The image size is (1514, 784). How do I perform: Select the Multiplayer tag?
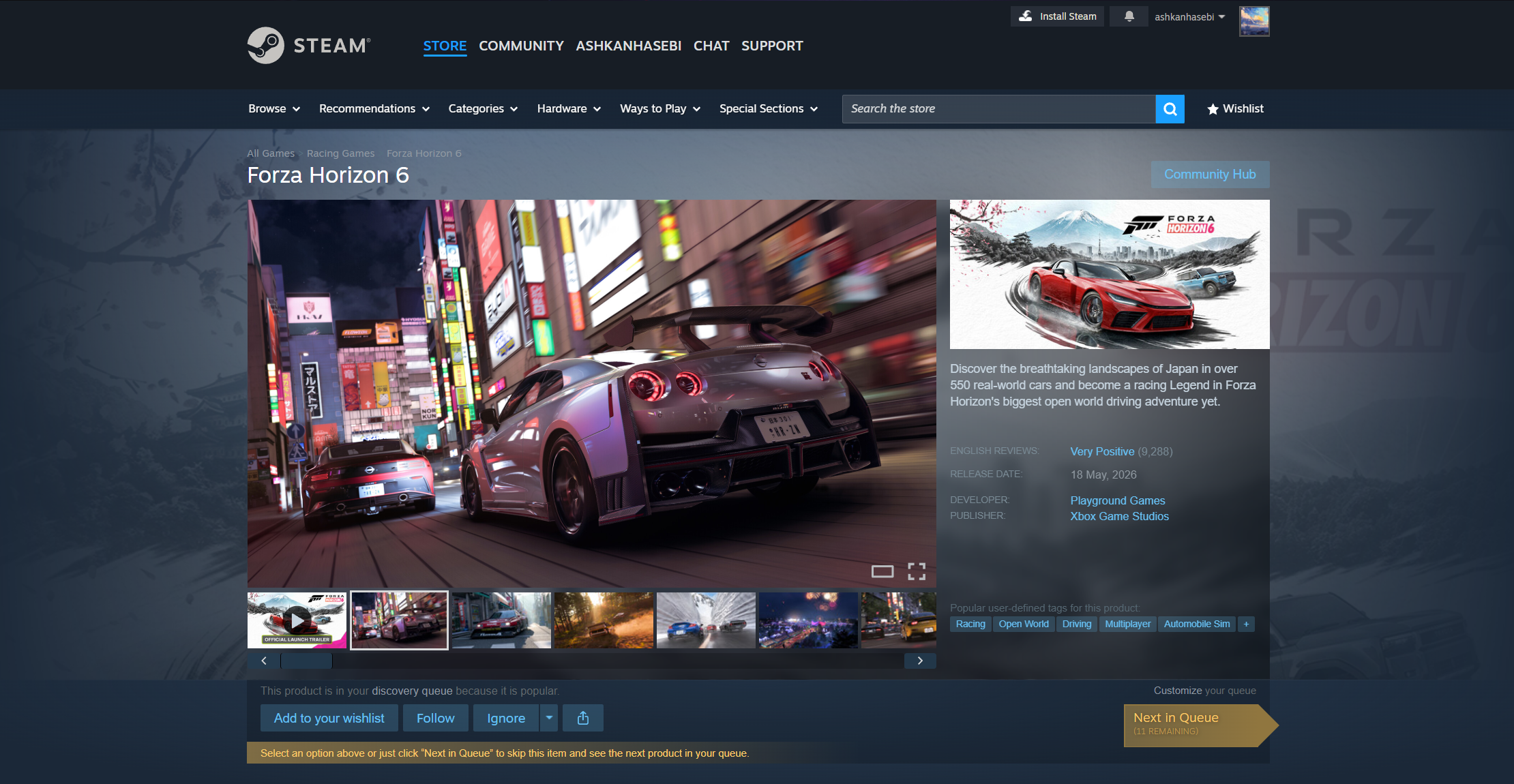point(1128,624)
